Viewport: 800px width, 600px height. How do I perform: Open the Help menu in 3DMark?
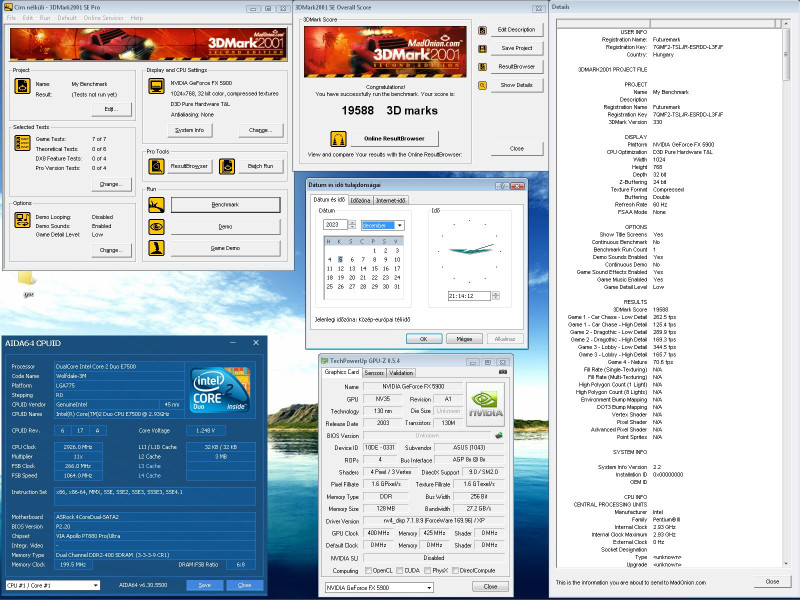(x=137, y=18)
